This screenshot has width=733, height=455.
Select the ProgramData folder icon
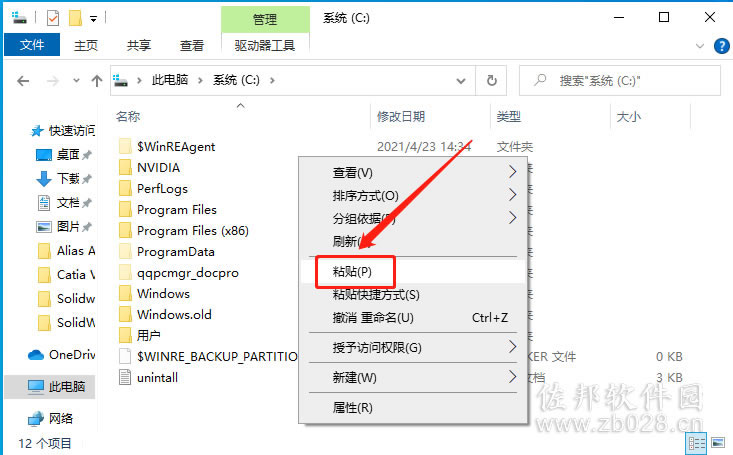click(x=125, y=252)
